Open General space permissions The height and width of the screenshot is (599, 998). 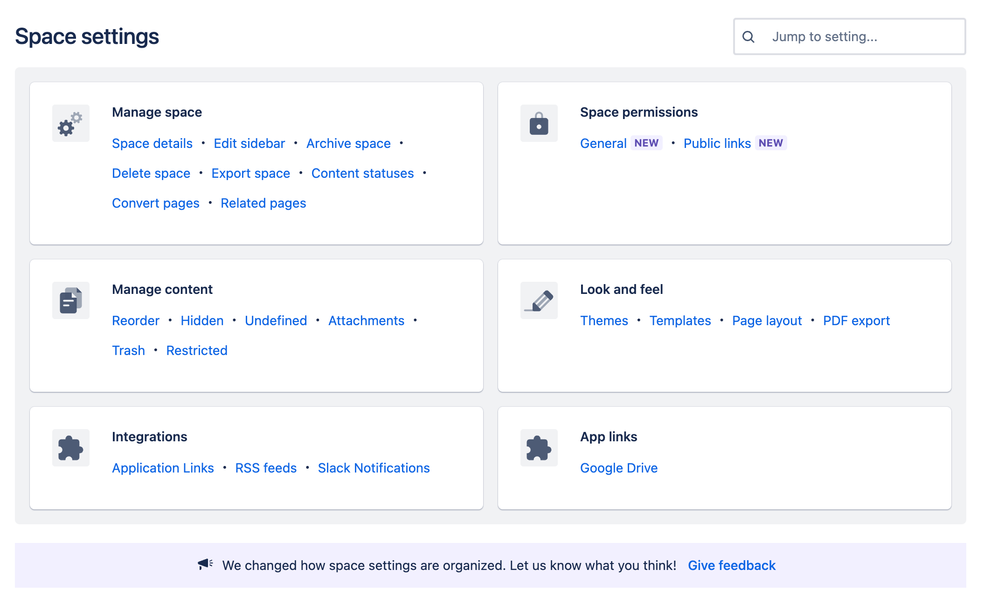click(603, 143)
